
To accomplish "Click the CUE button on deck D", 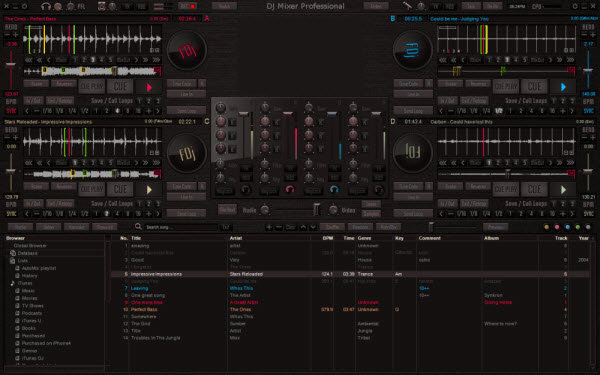I will pyautogui.click(x=534, y=189).
